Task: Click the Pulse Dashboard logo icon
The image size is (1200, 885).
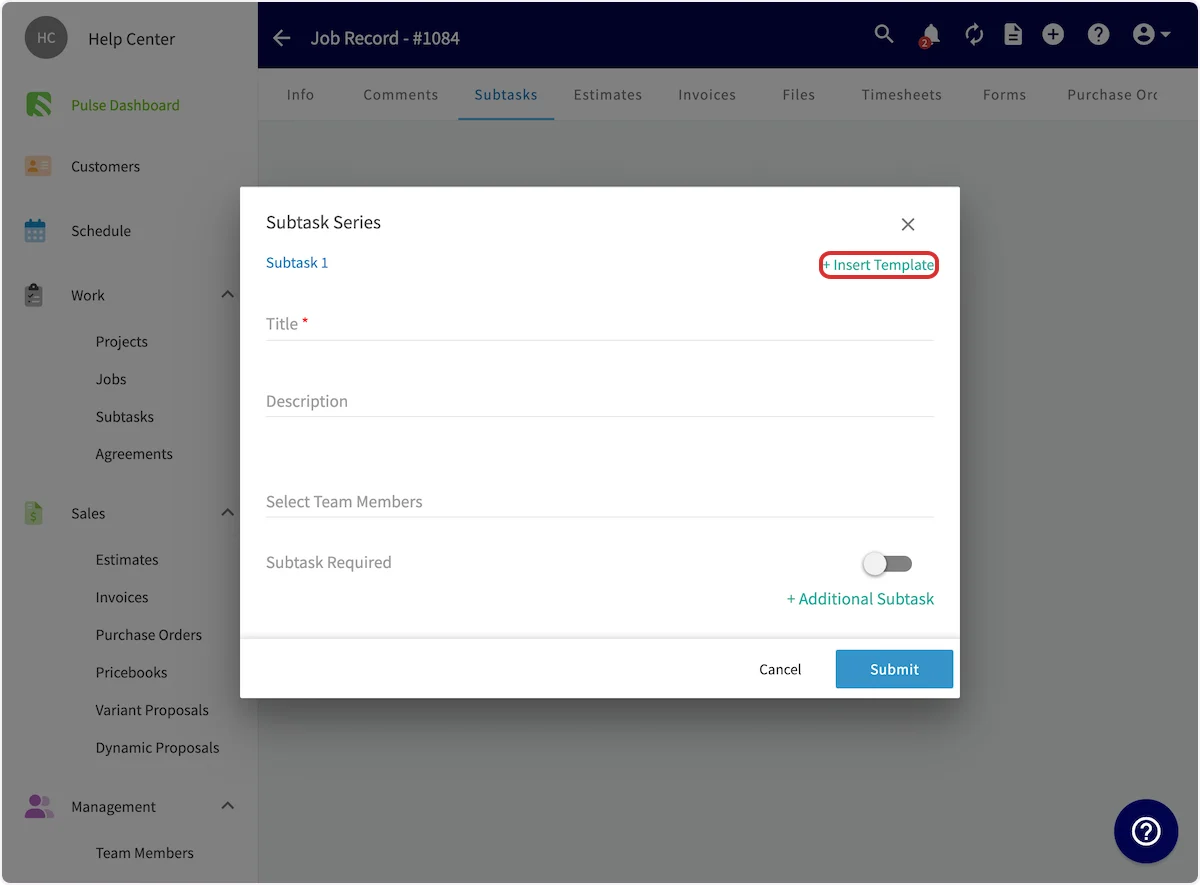Action: [38, 104]
